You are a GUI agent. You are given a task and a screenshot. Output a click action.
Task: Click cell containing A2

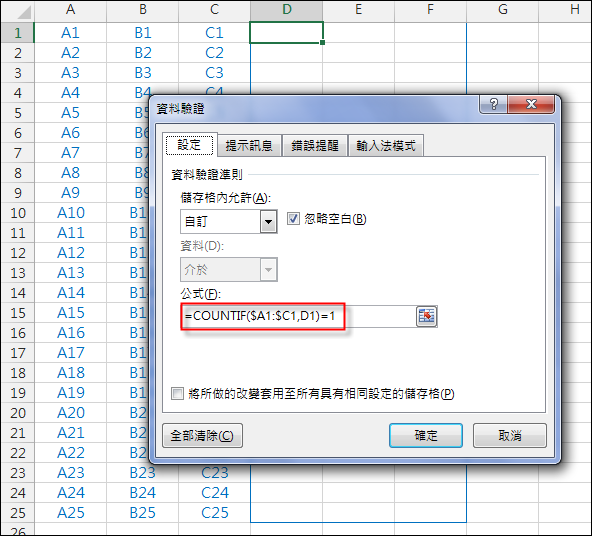70,53
